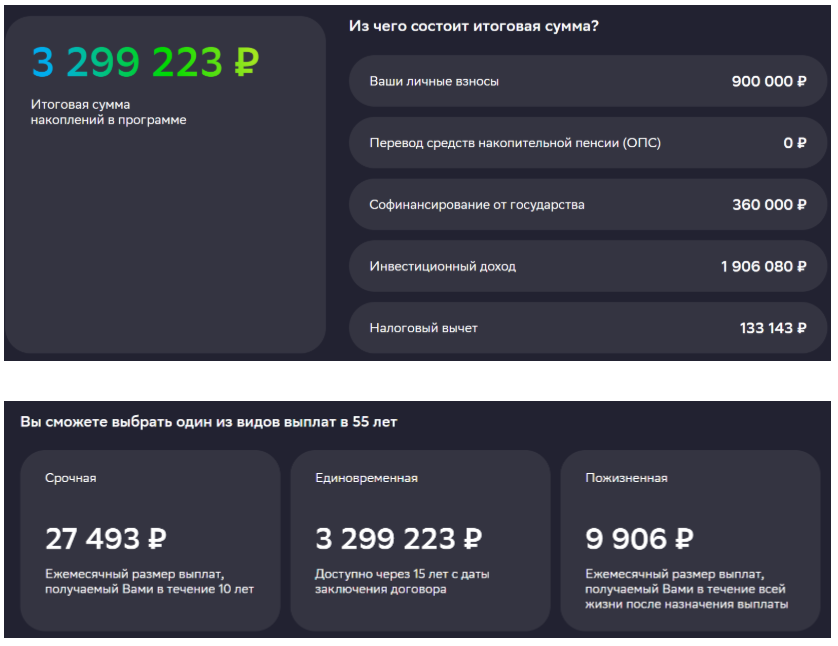Select the 'Перевод средств накопительной пенсии (ОПС)' label
The width and height of the screenshot is (838, 646).
point(515,143)
